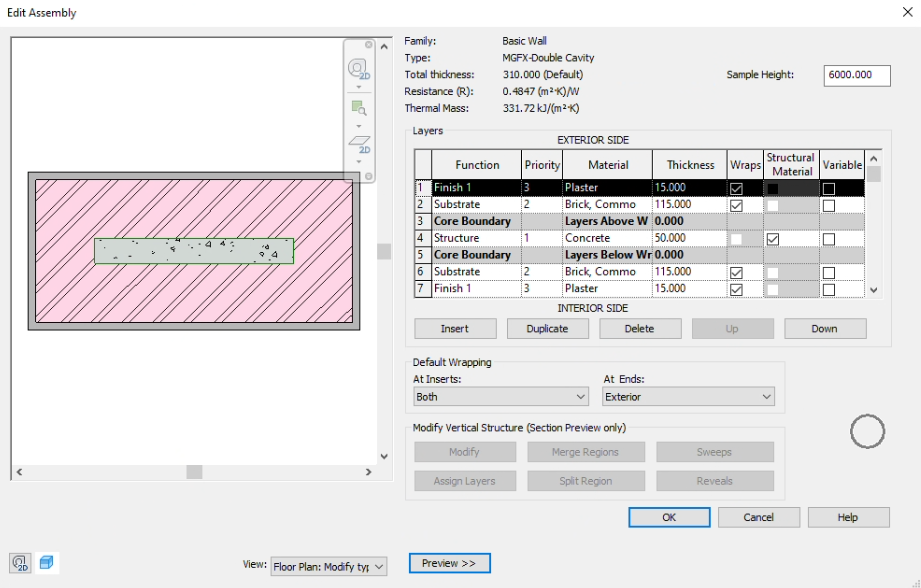Open the View dropdown for Floor Plan
The width and height of the screenshot is (921, 588).
328,566
